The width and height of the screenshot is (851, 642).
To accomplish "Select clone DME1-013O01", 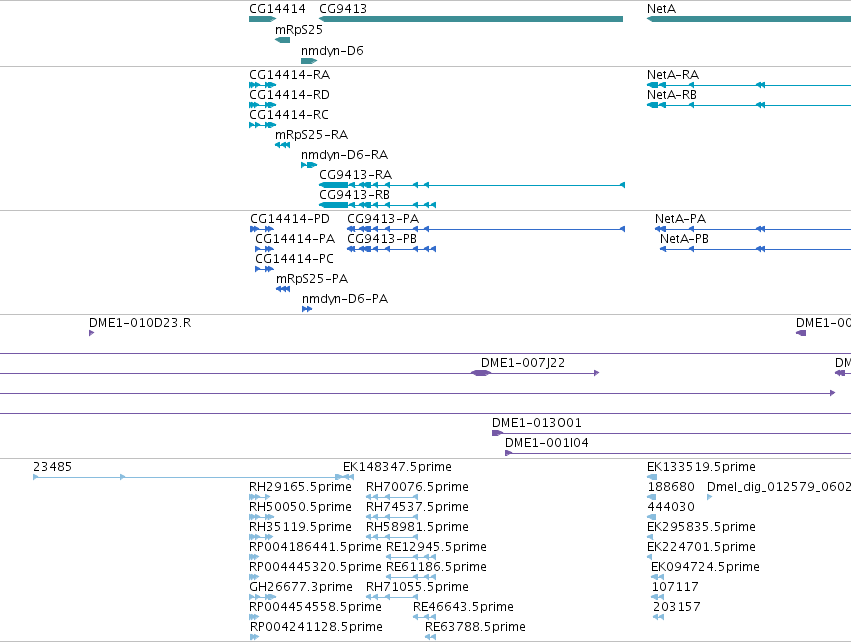I will pos(537,423).
